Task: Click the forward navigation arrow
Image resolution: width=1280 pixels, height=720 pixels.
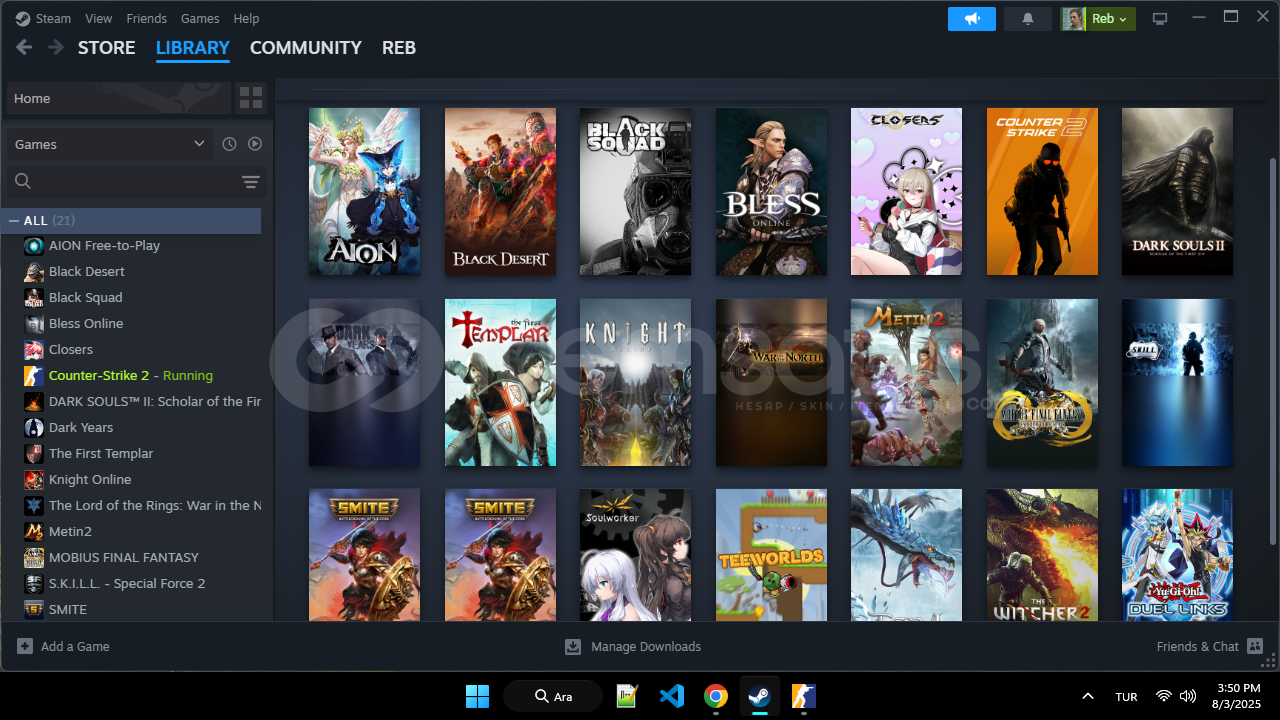Action: click(x=56, y=47)
